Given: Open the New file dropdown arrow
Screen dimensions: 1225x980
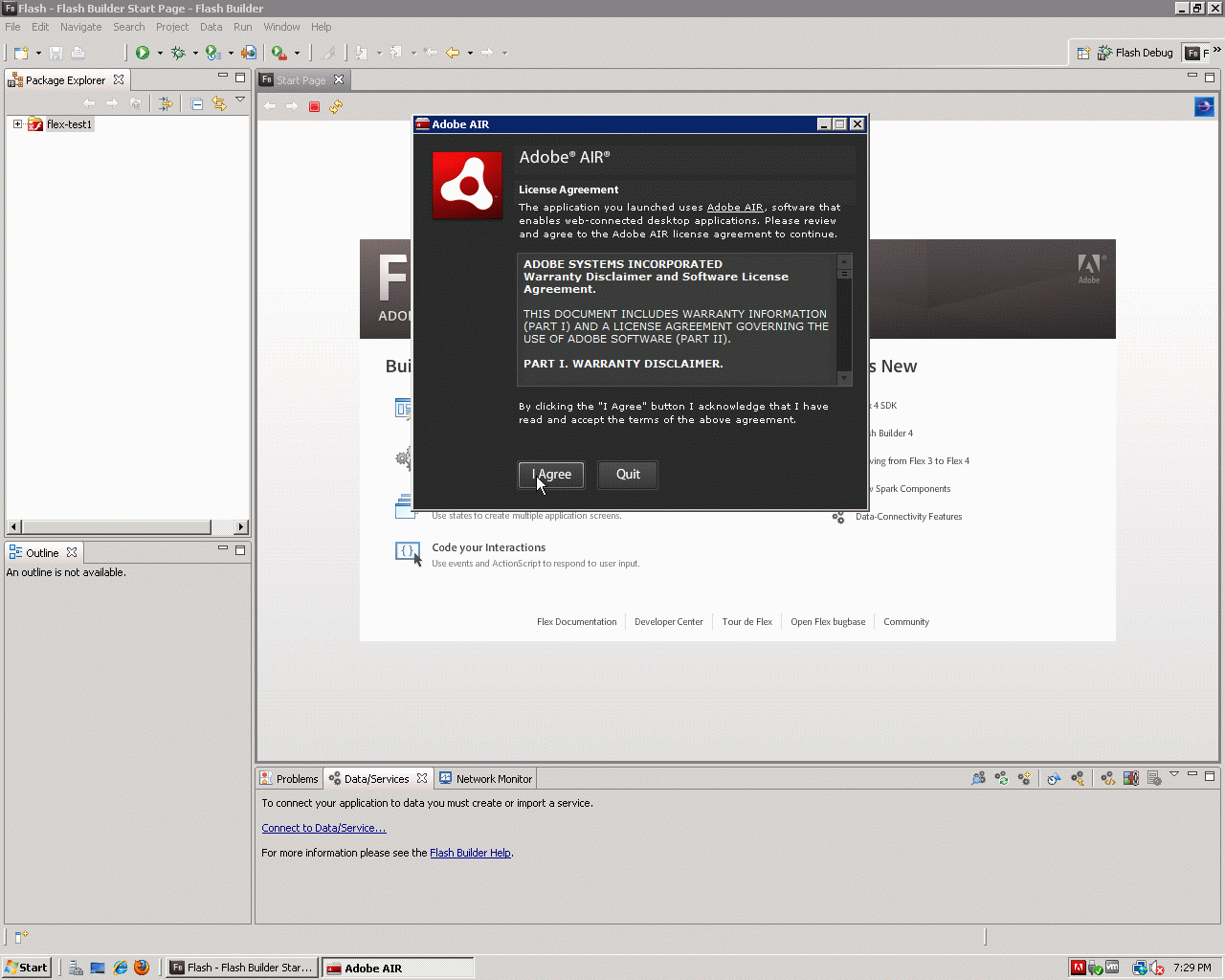Looking at the screenshot, I should [x=38, y=53].
